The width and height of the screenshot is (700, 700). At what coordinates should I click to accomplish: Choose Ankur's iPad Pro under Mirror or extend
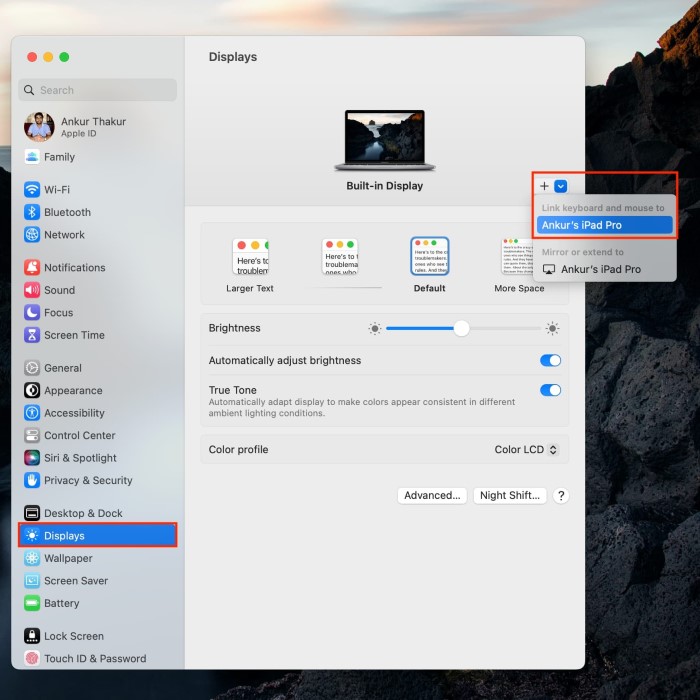pyautogui.click(x=604, y=269)
